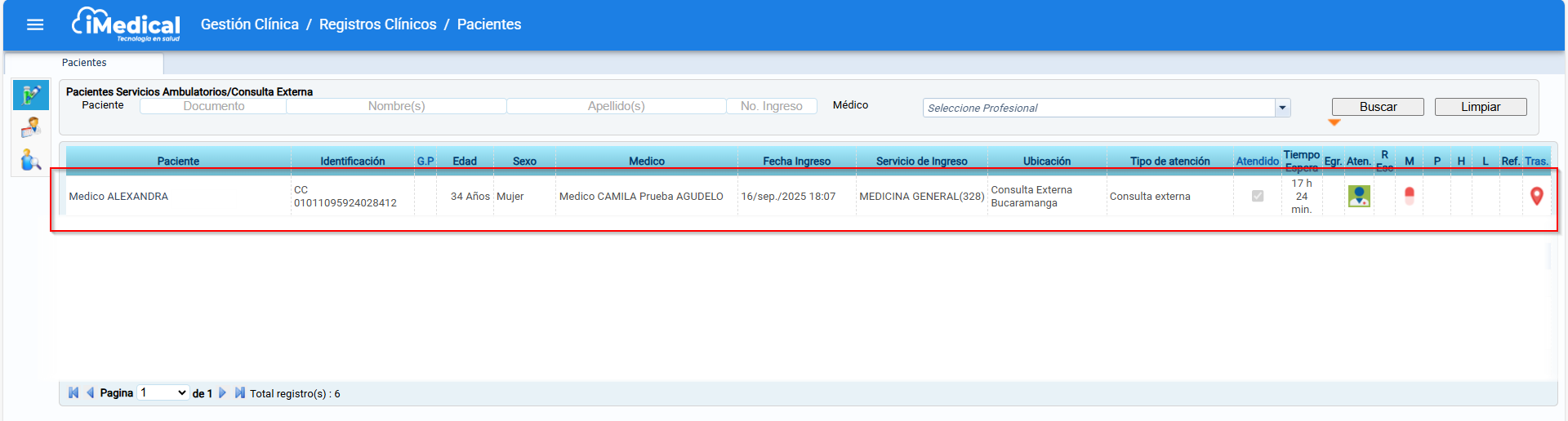
Task: Toggle the Atendido checkbox for ALEXANDRA
Action: pos(1258,196)
